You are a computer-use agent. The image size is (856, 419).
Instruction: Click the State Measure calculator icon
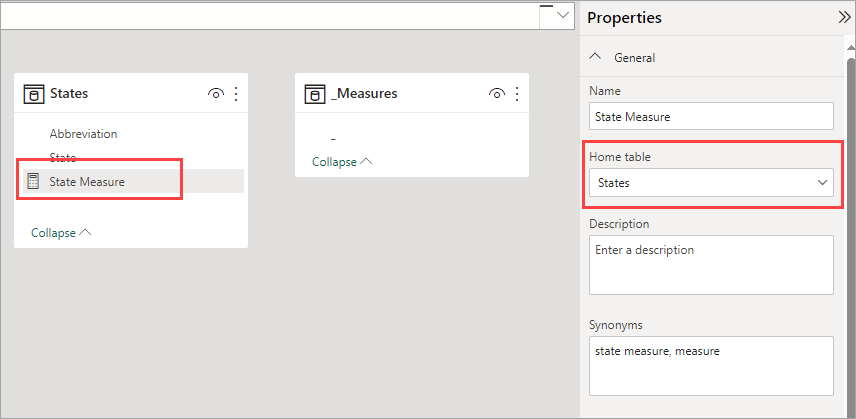[x=33, y=181]
